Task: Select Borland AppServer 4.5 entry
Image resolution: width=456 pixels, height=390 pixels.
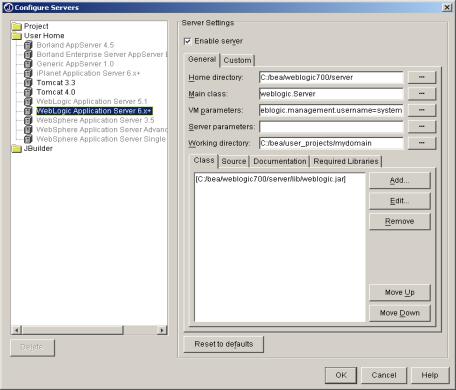Action: coord(75,45)
